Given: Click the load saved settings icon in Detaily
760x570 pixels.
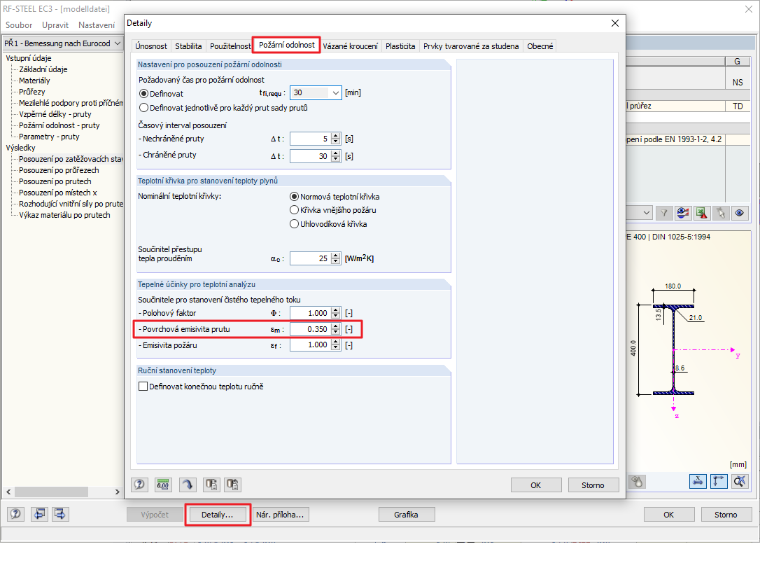Looking at the screenshot, I should pyautogui.click(x=211, y=484).
